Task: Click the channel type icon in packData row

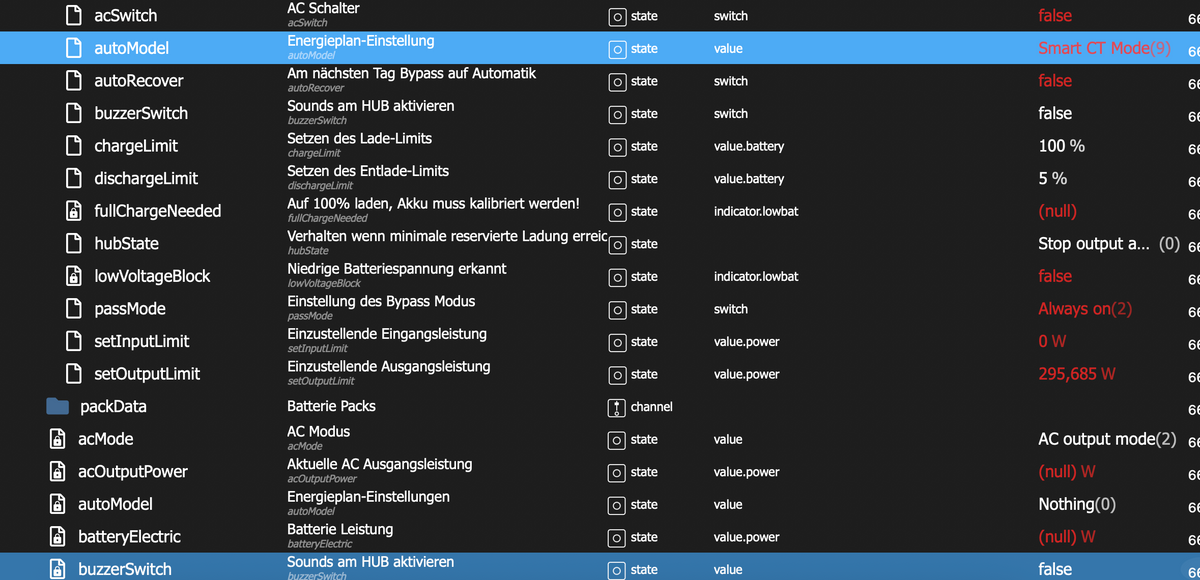Action: [617, 407]
